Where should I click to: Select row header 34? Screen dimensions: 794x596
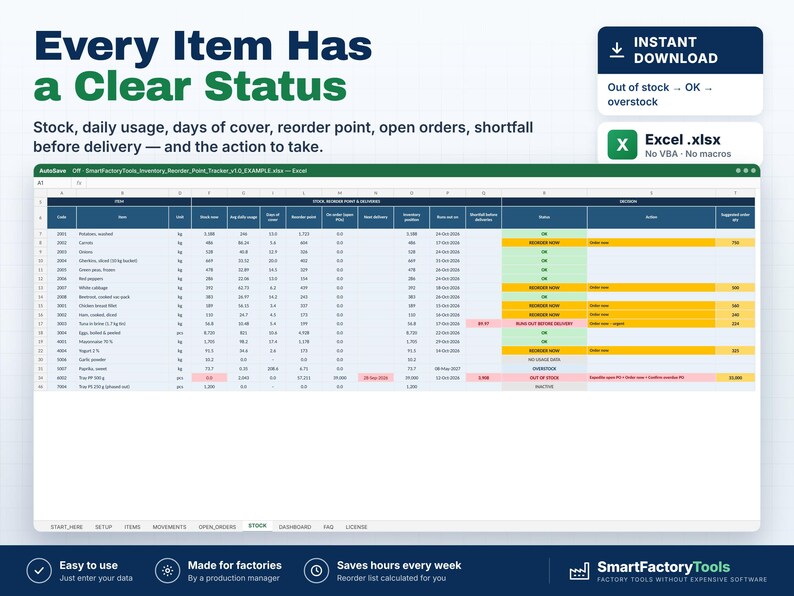(x=41, y=378)
